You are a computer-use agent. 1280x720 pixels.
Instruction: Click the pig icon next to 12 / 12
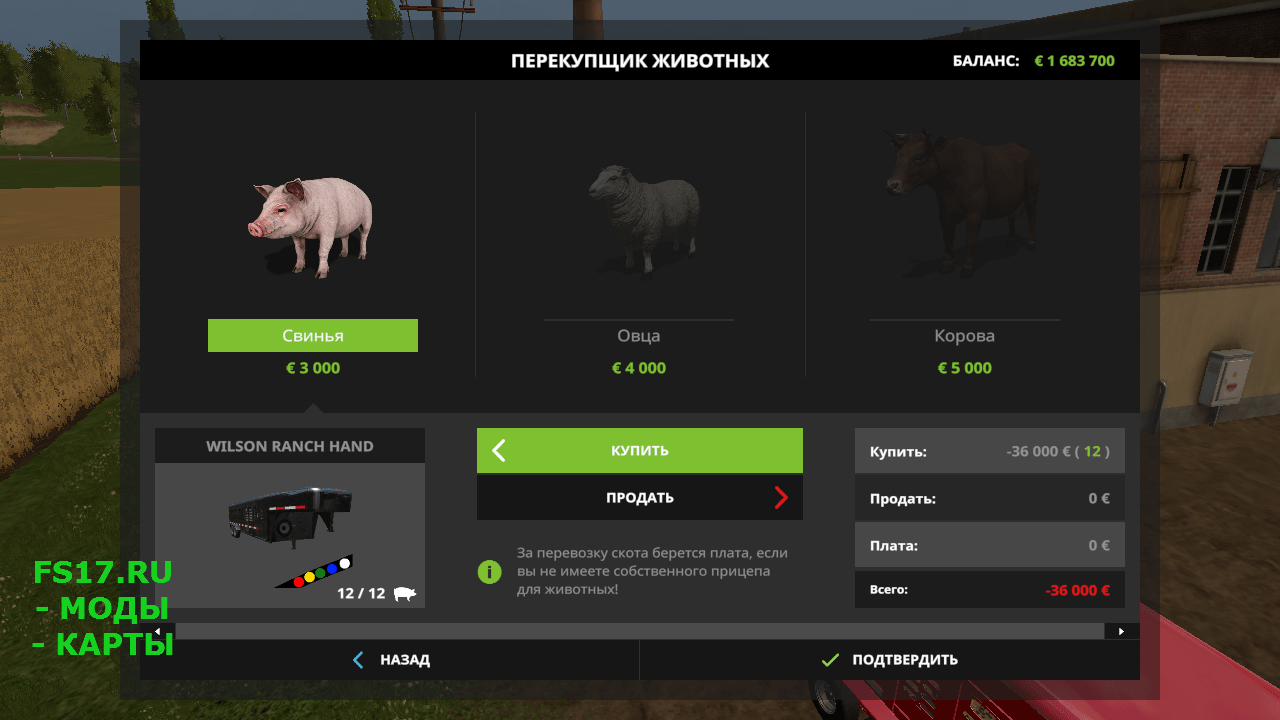(x=404, y=593)
